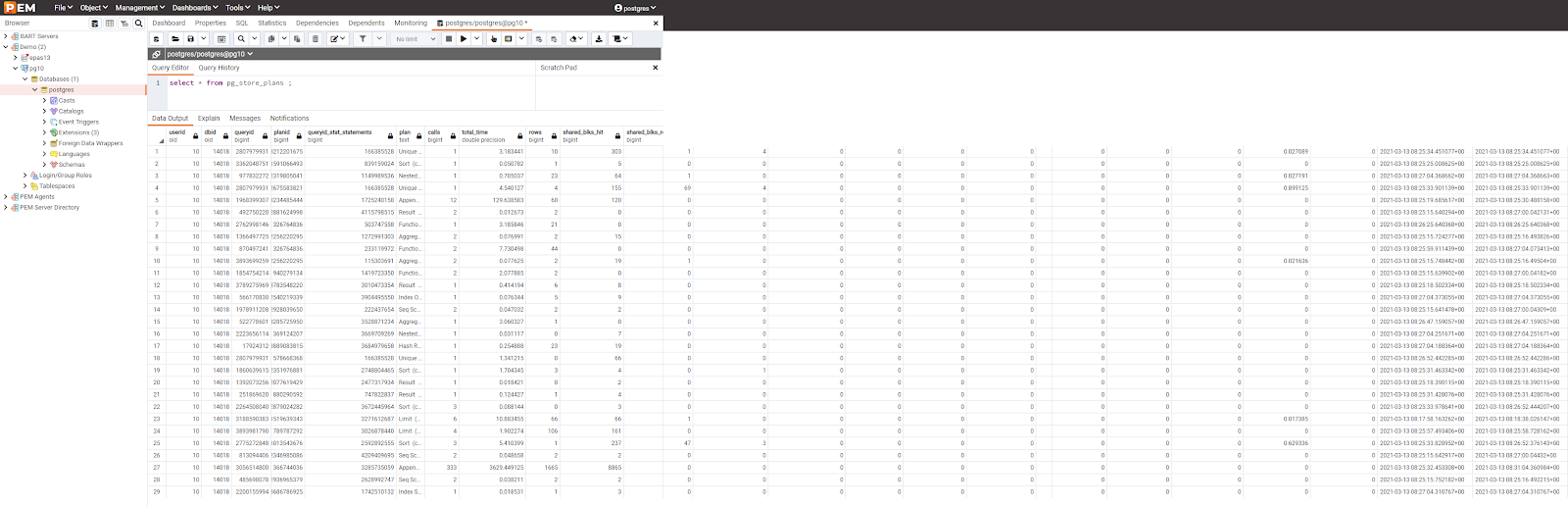Open the save options dropdown arrow

click(x=204, y=39)
